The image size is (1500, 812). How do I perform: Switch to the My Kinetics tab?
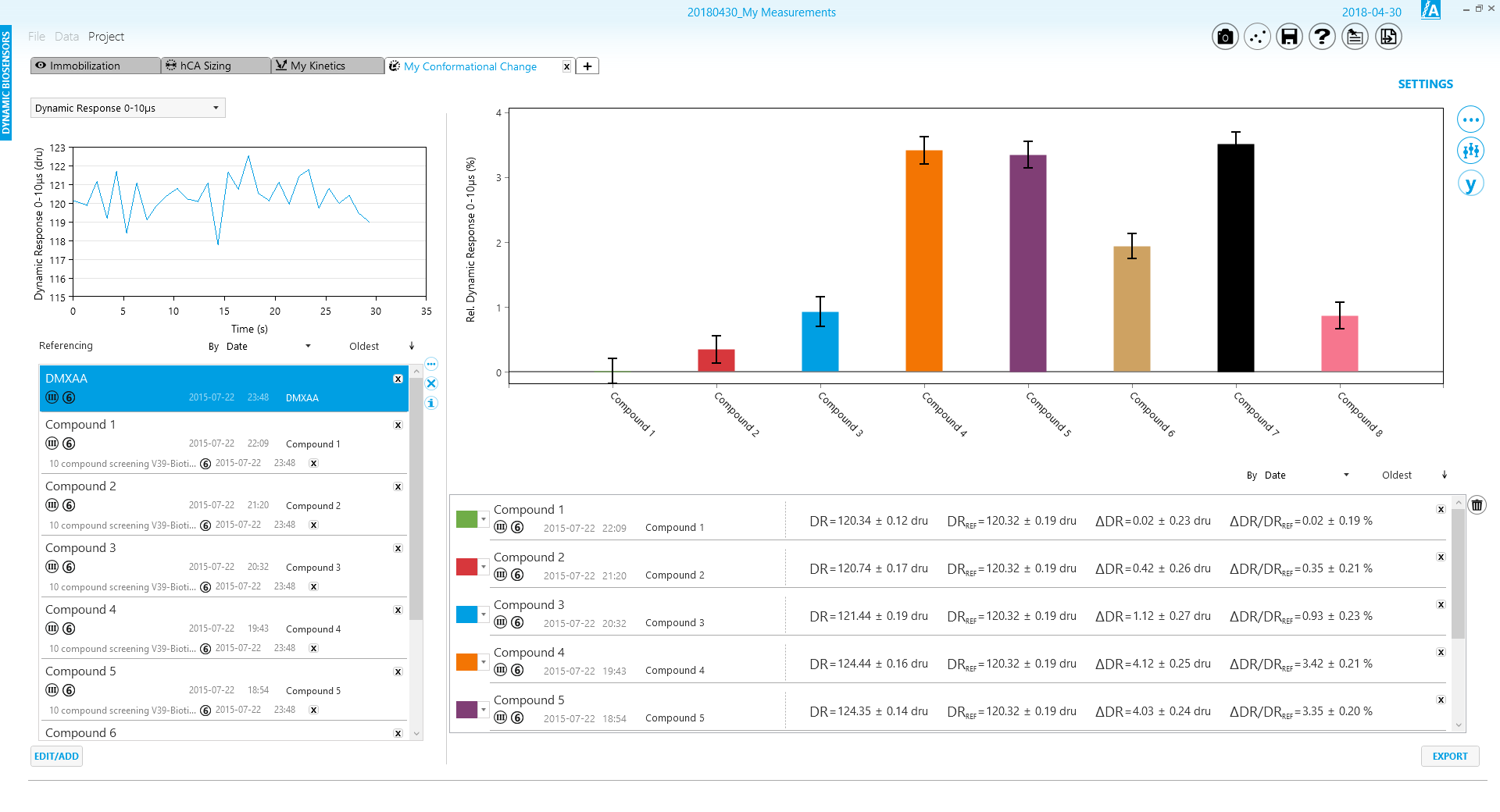point(327,66)
